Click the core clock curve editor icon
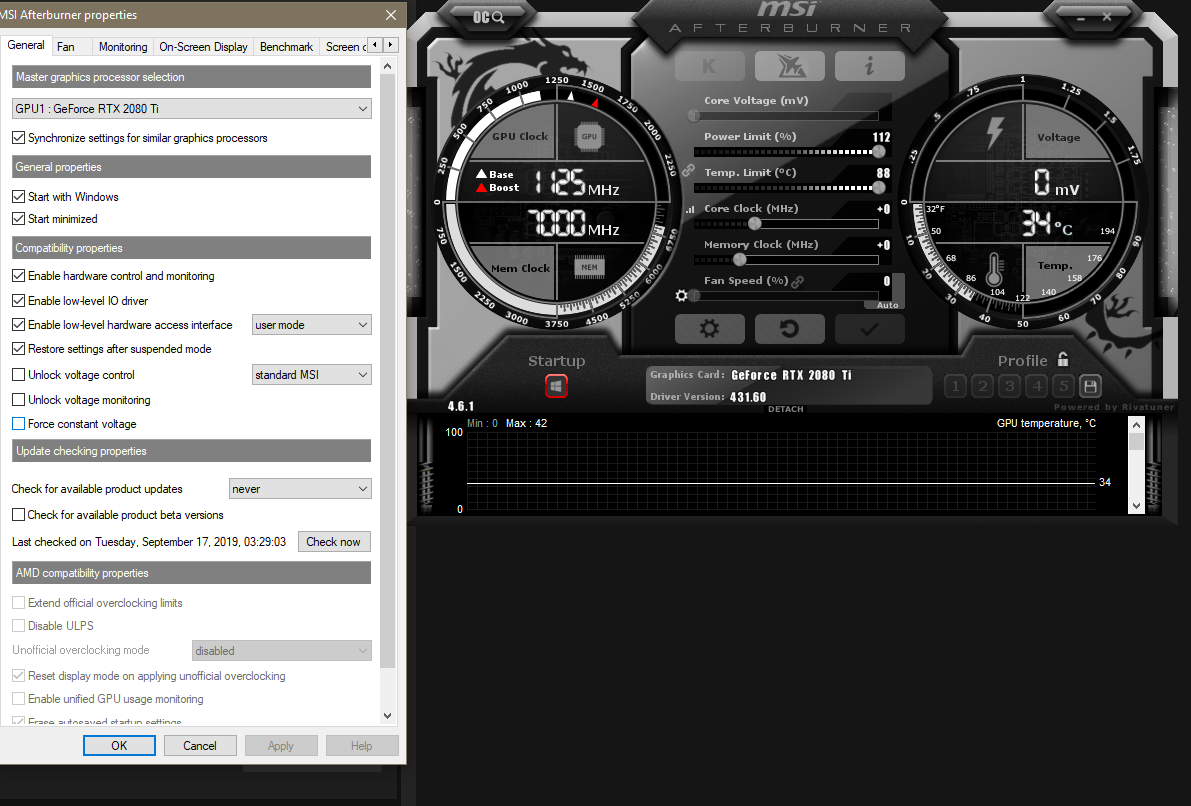1191x806 pixels. (x=690, y=210)
